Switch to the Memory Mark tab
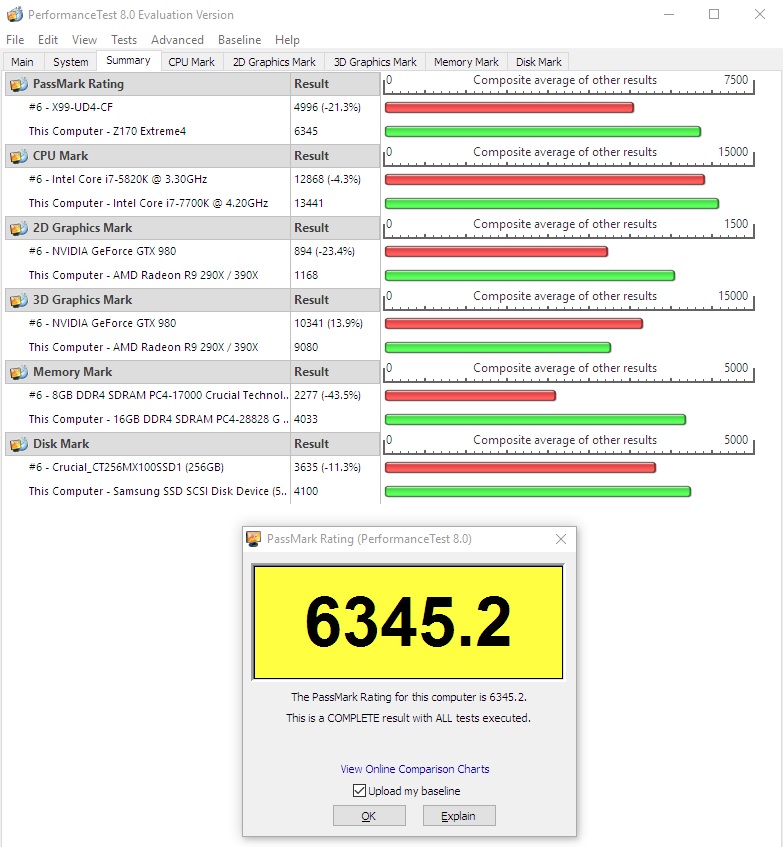The image size is (783, 847). click(x=466, y=62)
